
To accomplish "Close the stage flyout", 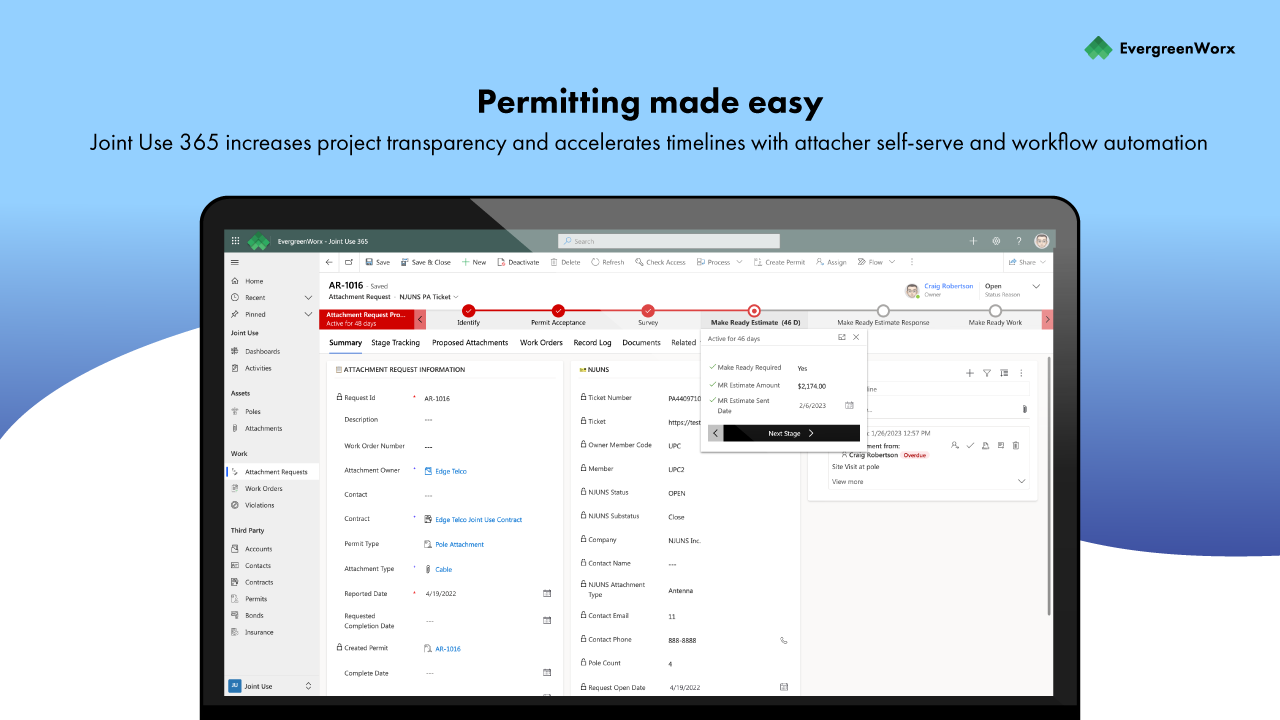I will click(x=856, y=338).
